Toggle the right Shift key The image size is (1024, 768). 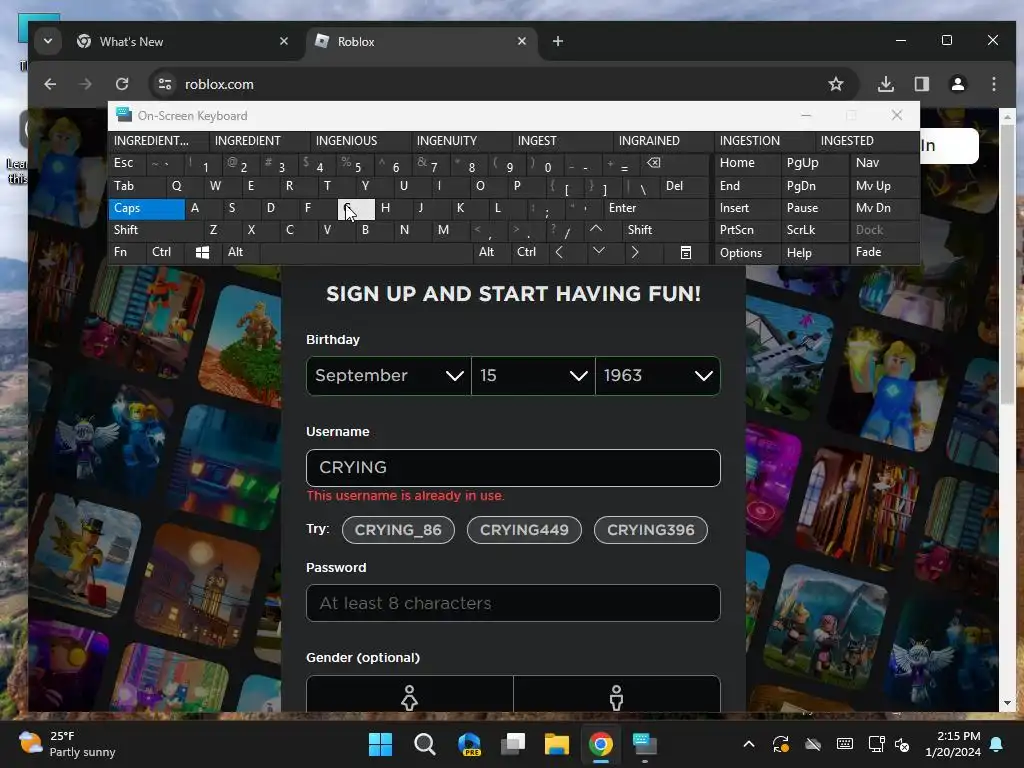pos(665,230)
